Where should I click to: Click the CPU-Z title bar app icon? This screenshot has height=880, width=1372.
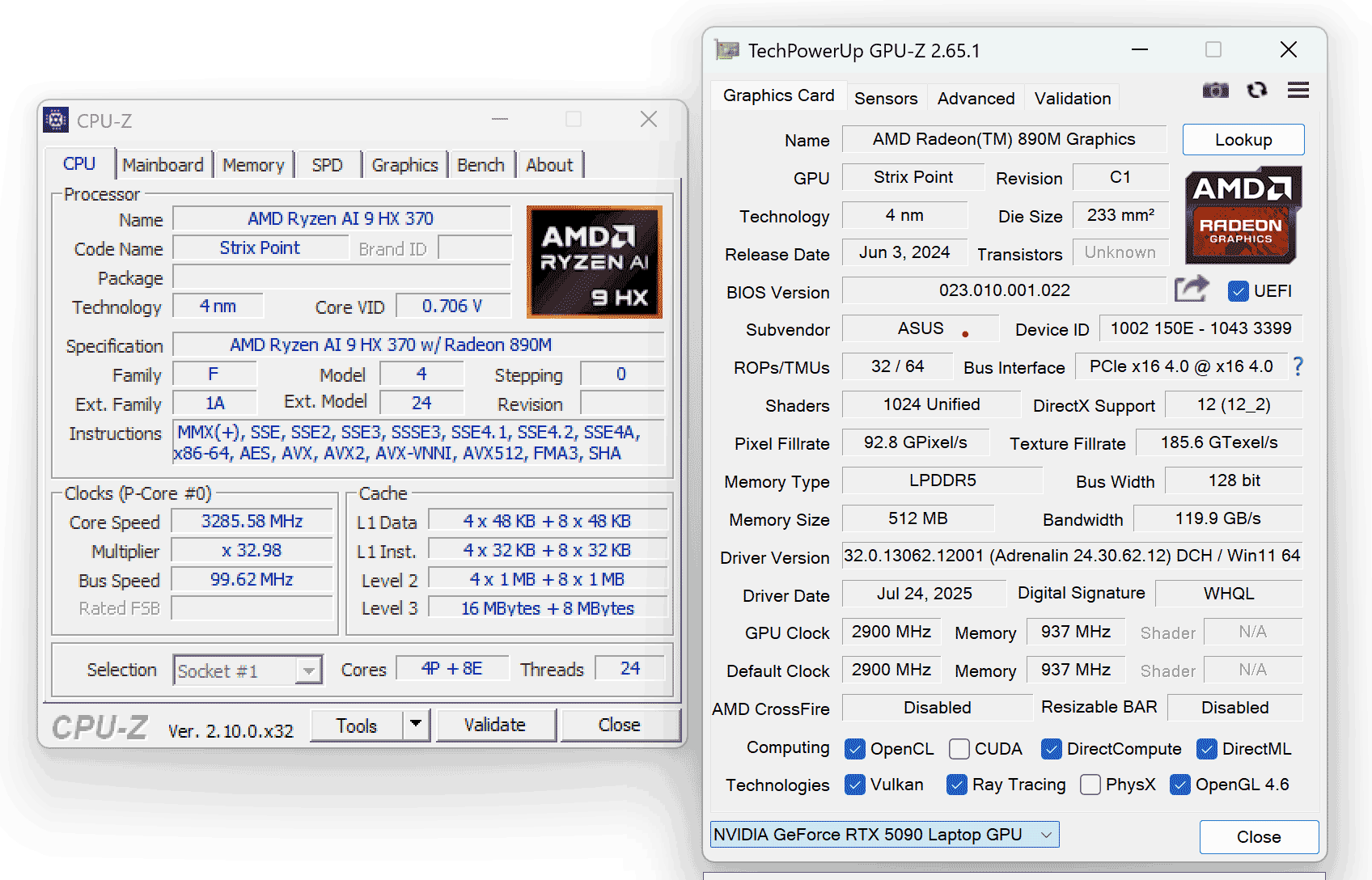pyautogui.click(x=56, y=121)
